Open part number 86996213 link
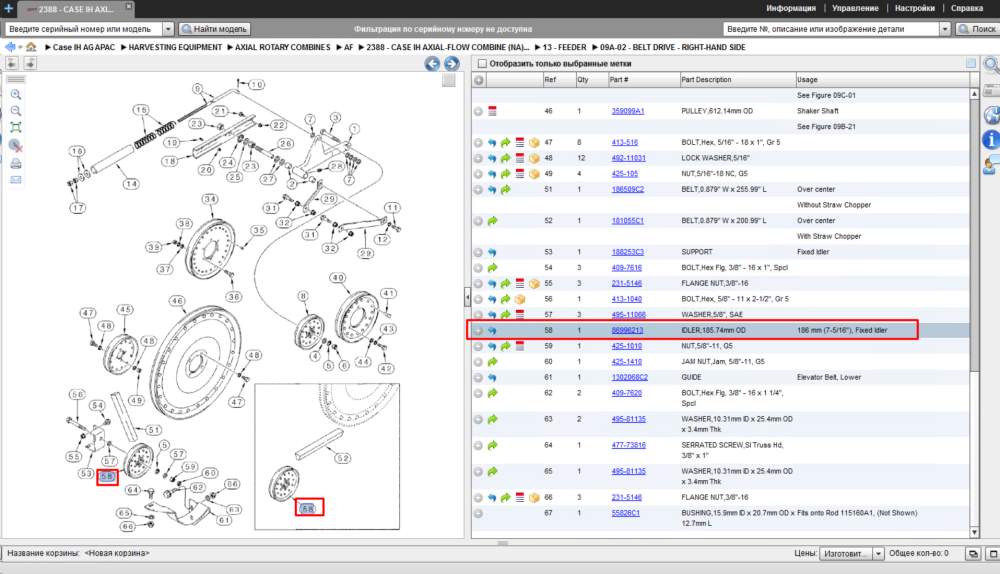Image resolution: width=1000 pixels, height=574 pixels. (x=628, y=330)
